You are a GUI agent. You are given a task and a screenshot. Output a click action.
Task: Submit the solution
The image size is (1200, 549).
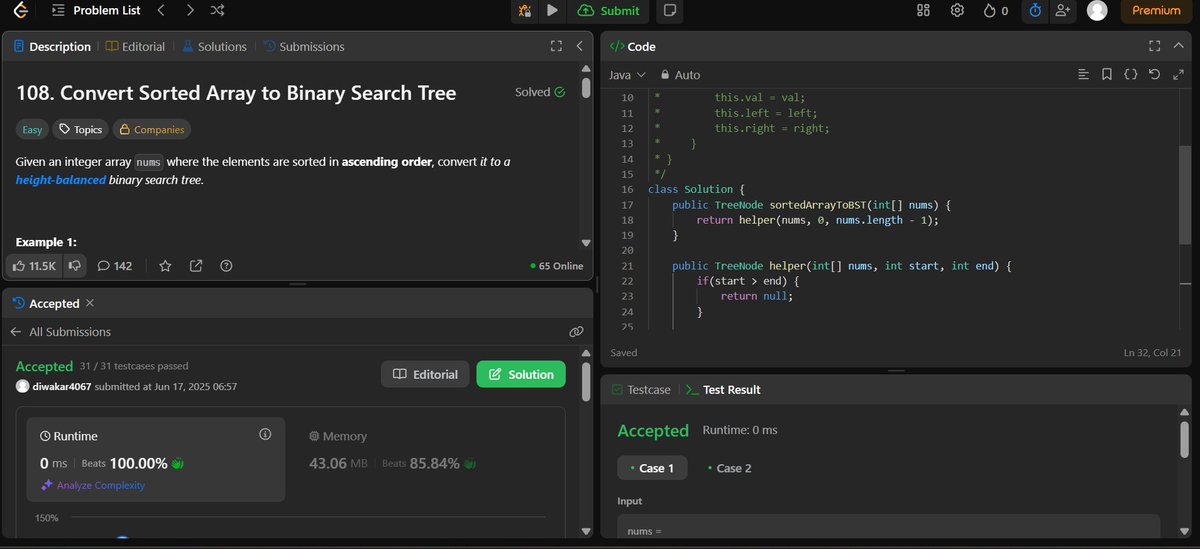click(x=609, y=11)
